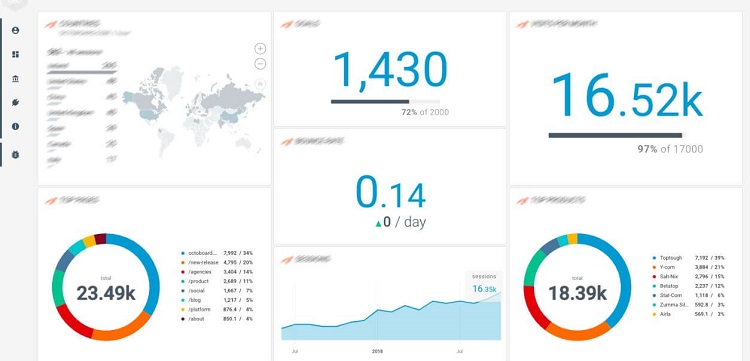Click the info circle icon in sidebar
This screenshot has width=750, height=361.
pos(15,126)
